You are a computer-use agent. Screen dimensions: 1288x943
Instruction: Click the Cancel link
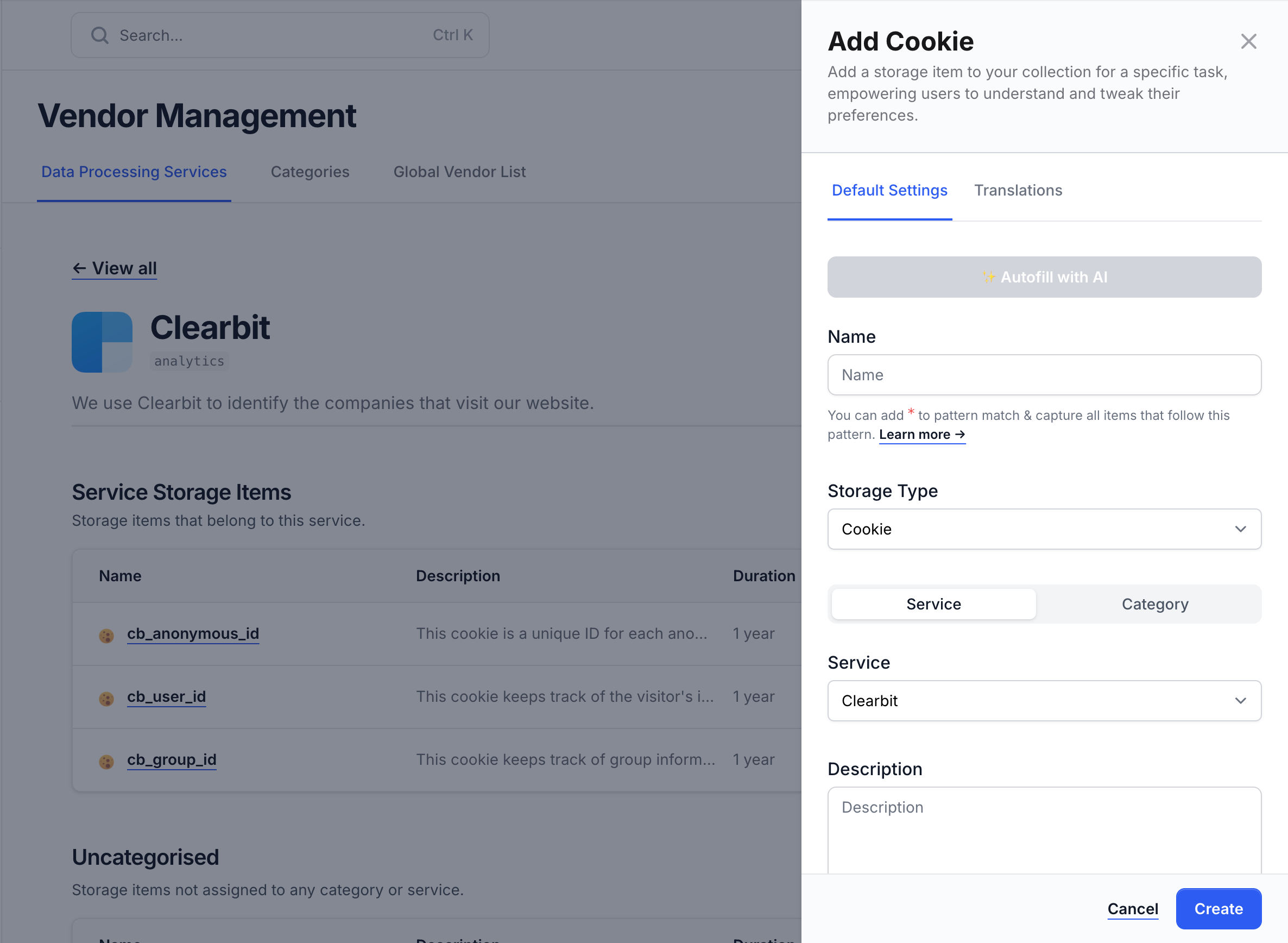[x=1132, y=908]
